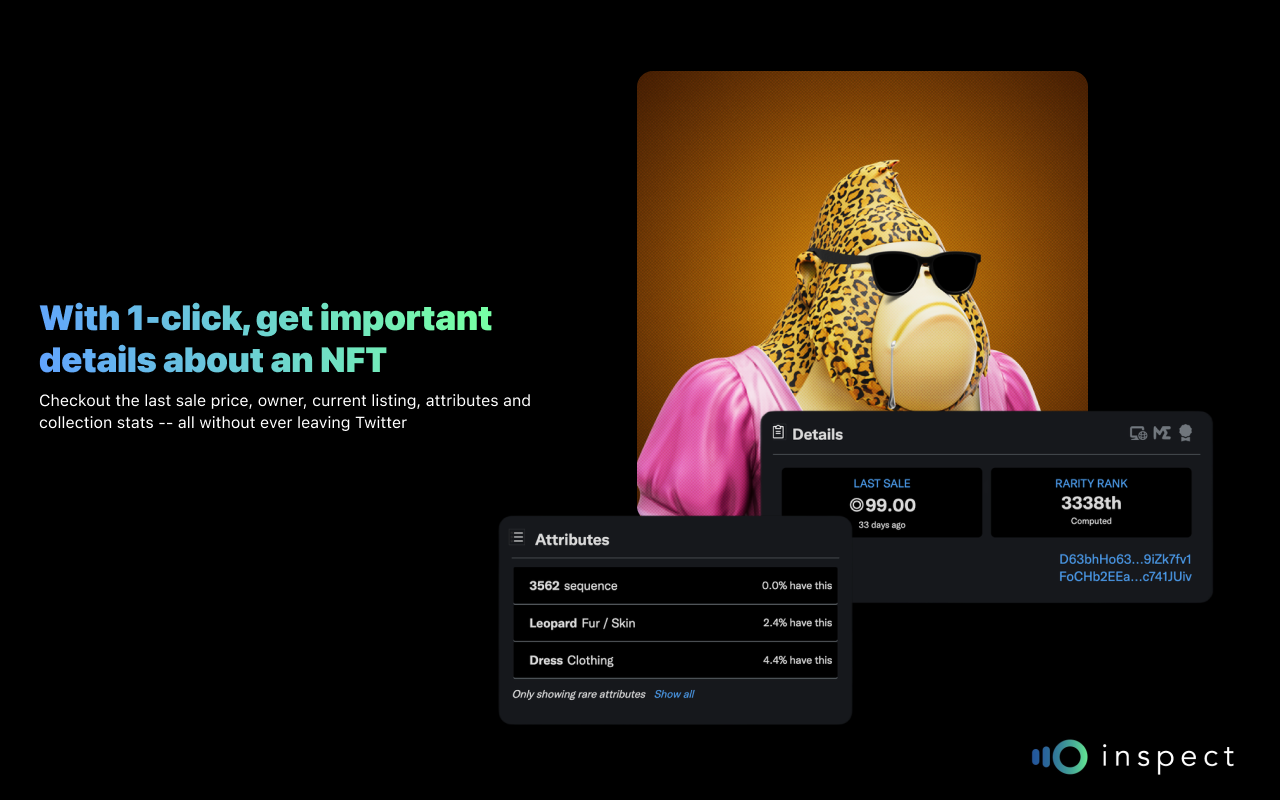Click the Only showing rare attributes text
The height and width of the screenshot is (800, 1280).
click(578, 693)
